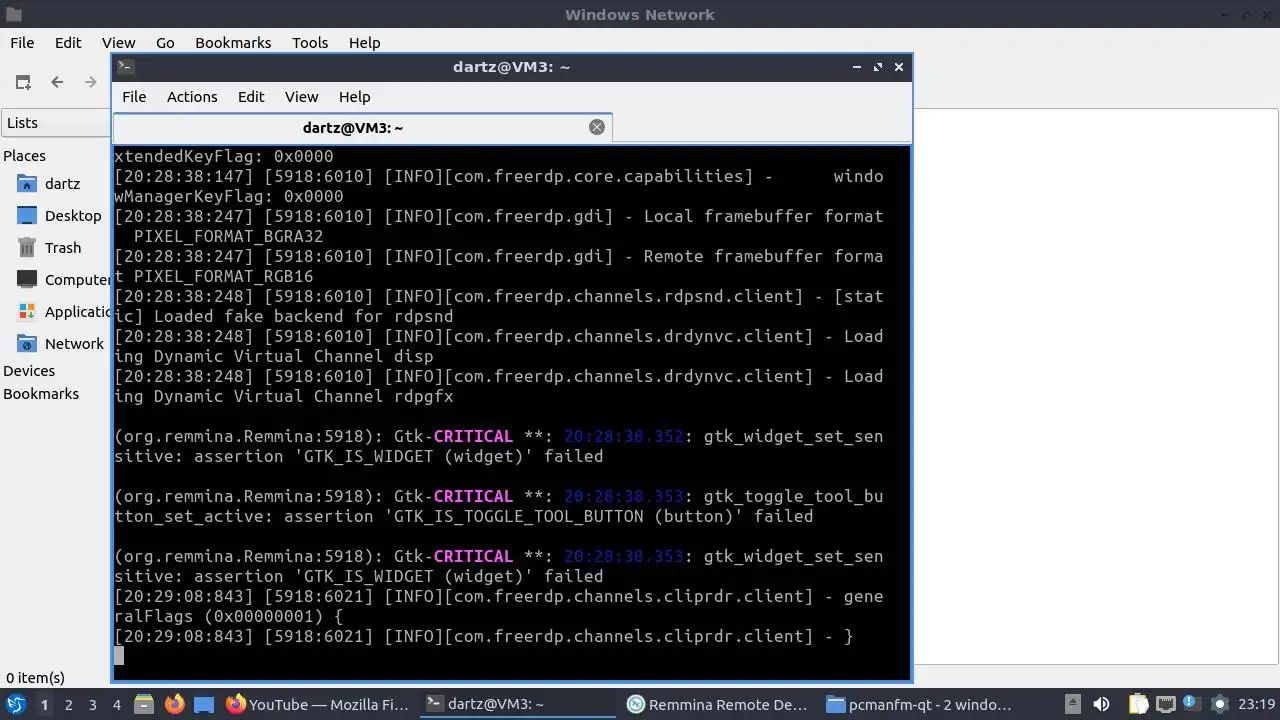Open the Bookmarks menu in file manager menubar
The width and height of the screenshot is (1280, 720).
(x=233, y=43)
